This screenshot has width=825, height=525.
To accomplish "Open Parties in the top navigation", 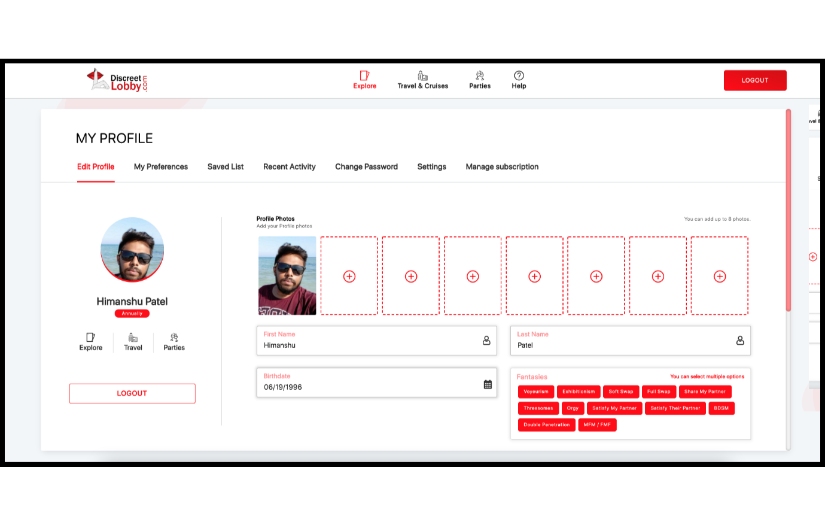I will (x=479, y=80).
